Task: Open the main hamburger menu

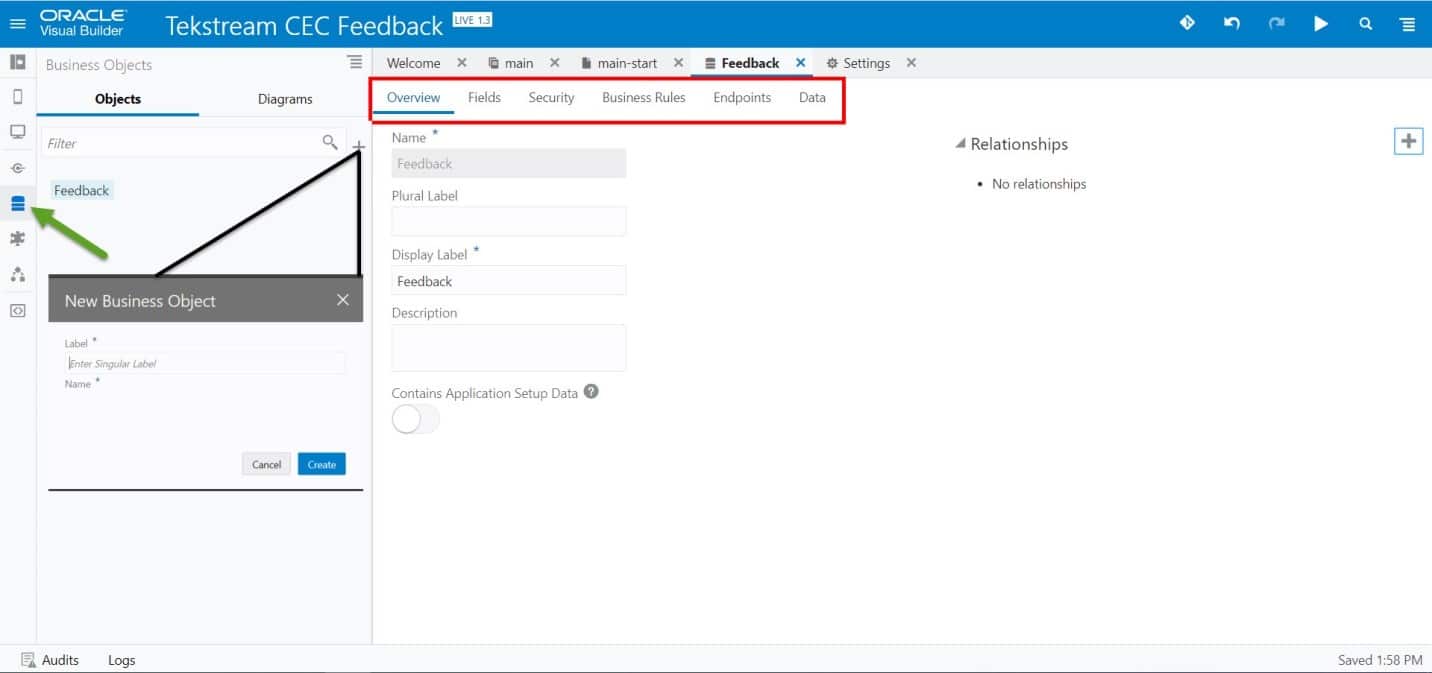Action: click(x=18, y=23)
